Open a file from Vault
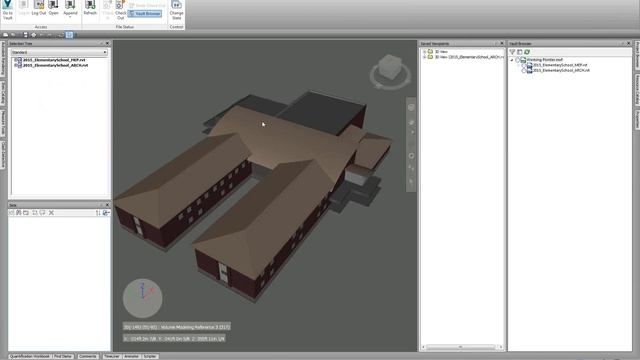 pos(53,8)
